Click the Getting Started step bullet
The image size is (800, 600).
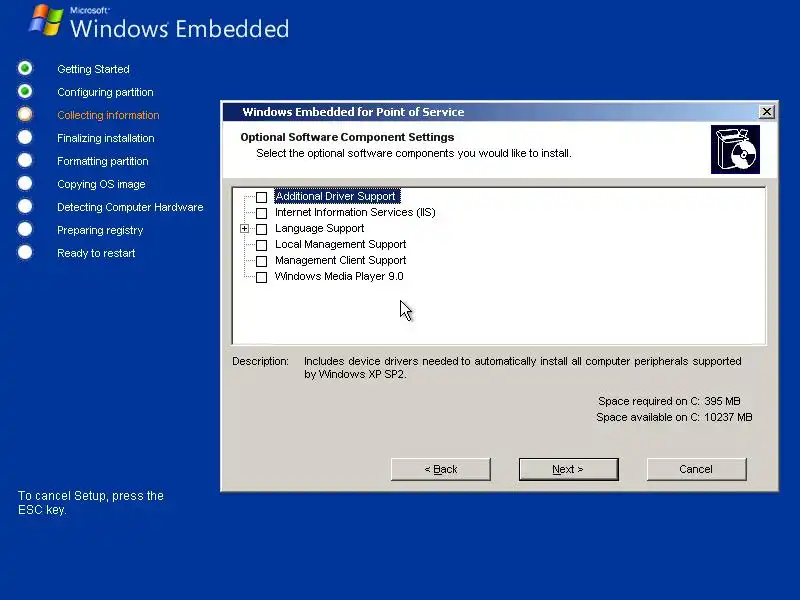coord(25,68)
